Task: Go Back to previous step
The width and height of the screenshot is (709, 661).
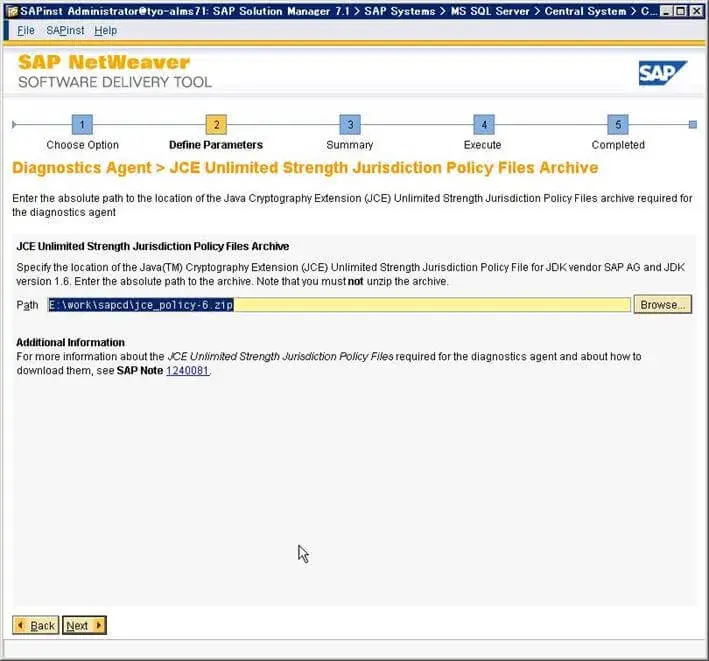Action: [35, 625]
